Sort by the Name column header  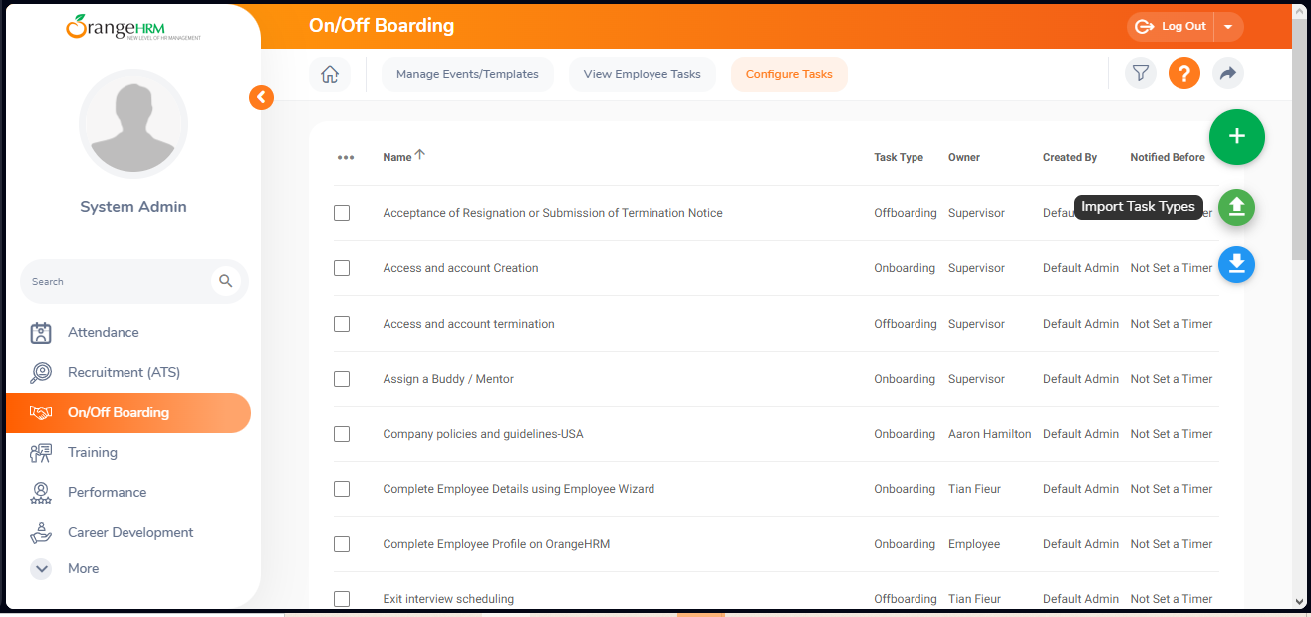[397, 158]
